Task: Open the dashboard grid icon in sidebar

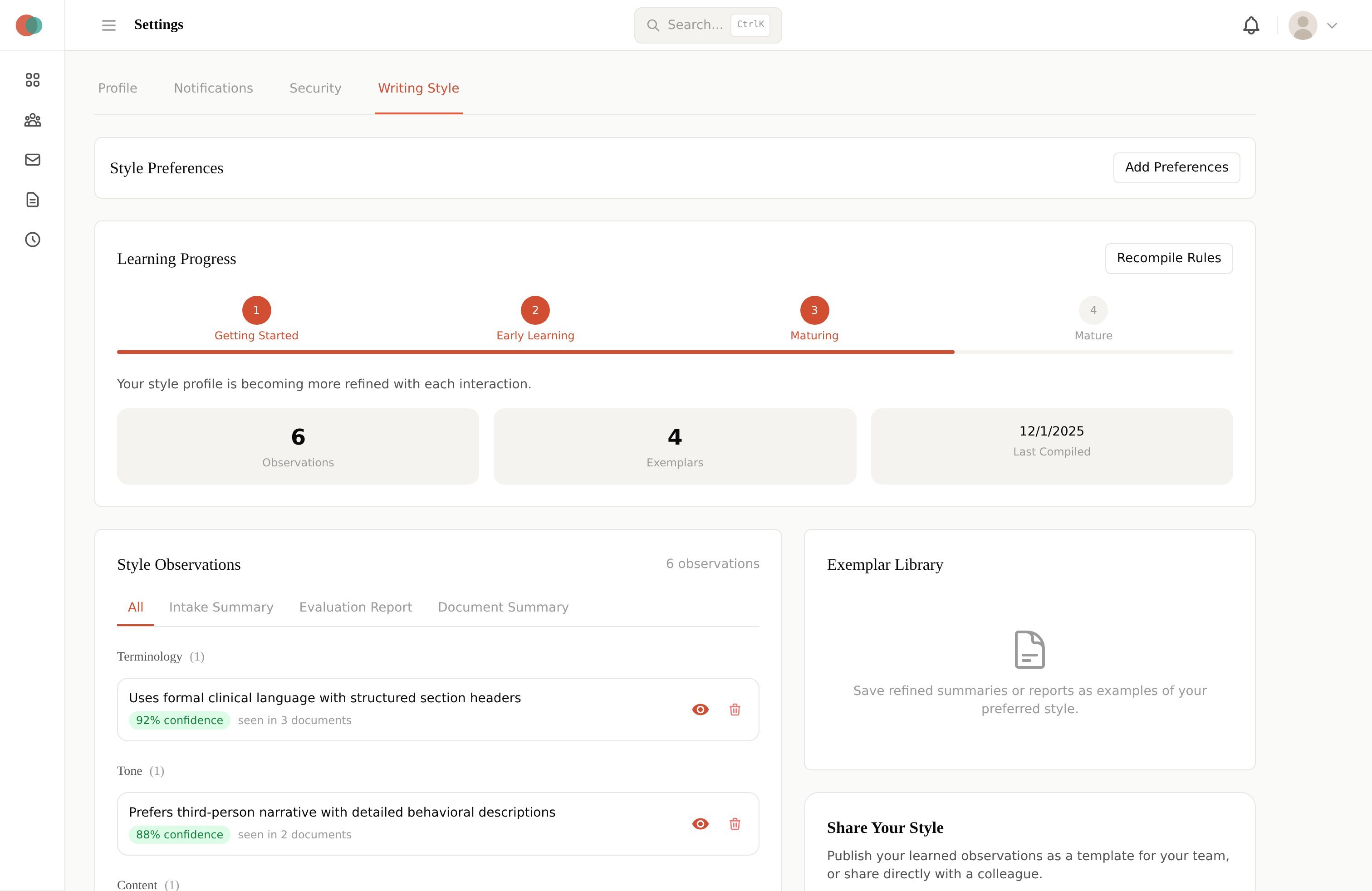Action: pos(32,80)
